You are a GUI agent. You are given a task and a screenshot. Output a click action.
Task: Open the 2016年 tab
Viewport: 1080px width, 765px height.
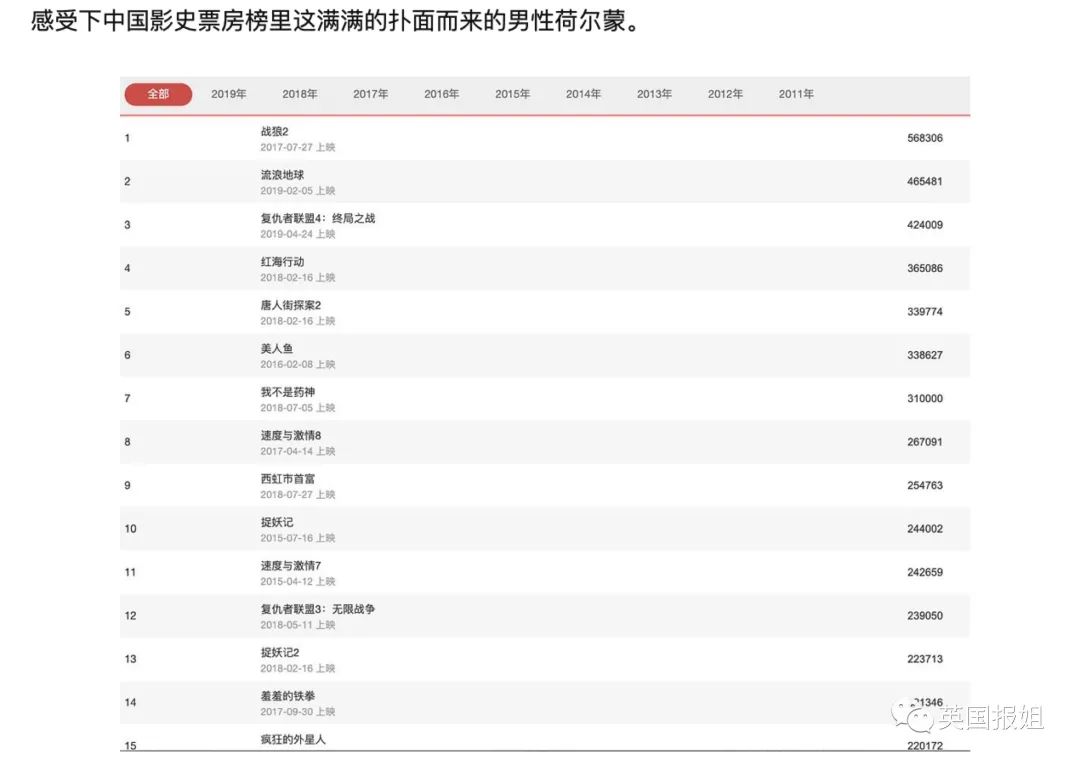tap(442, 94)
